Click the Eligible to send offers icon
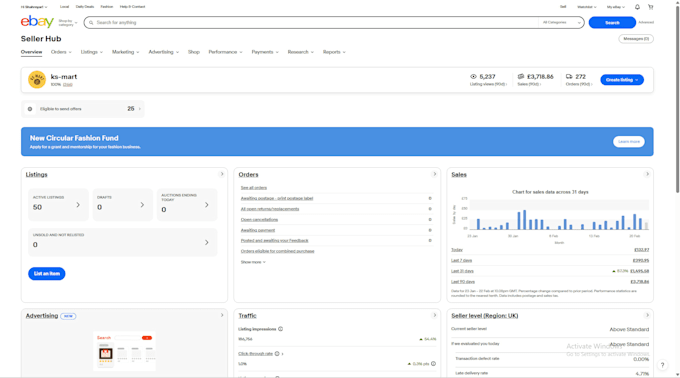 pos(30,109)
